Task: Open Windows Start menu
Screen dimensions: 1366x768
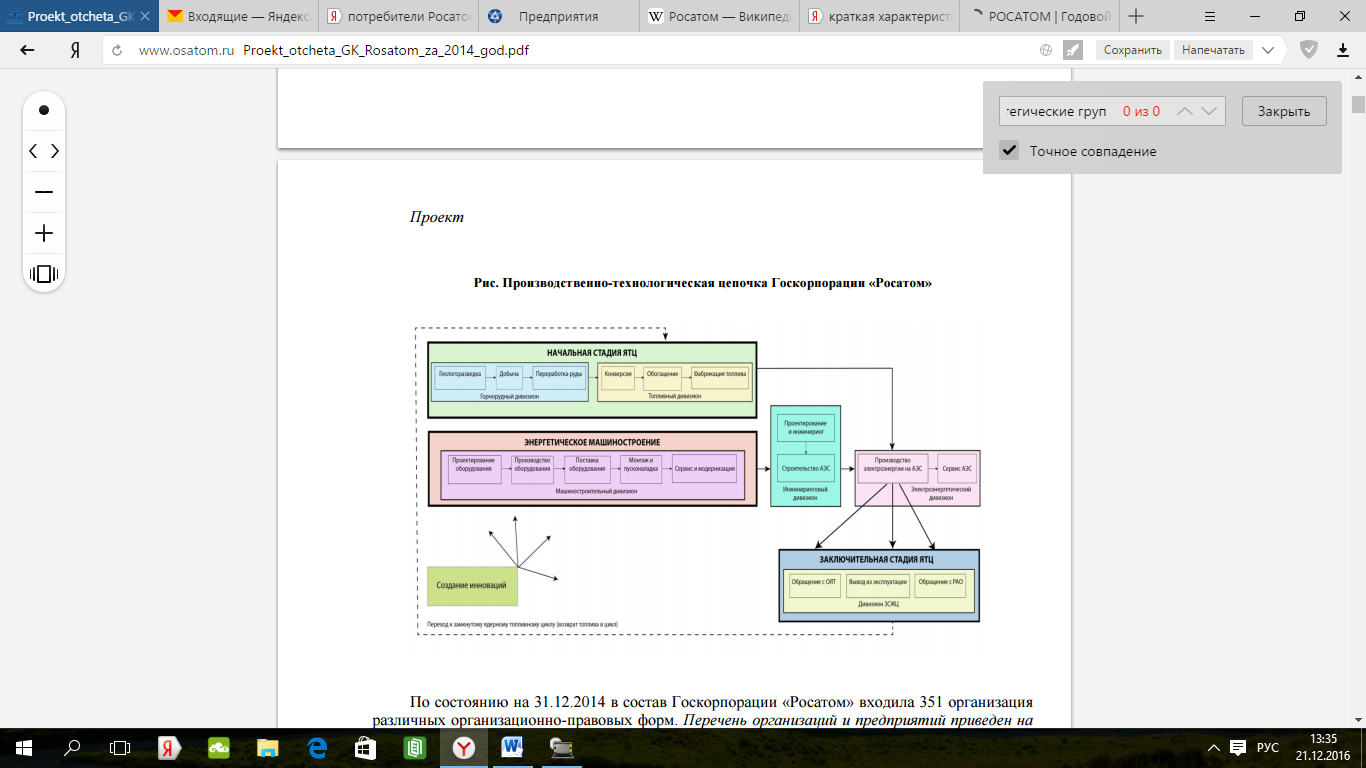Action: pos(24,747)
